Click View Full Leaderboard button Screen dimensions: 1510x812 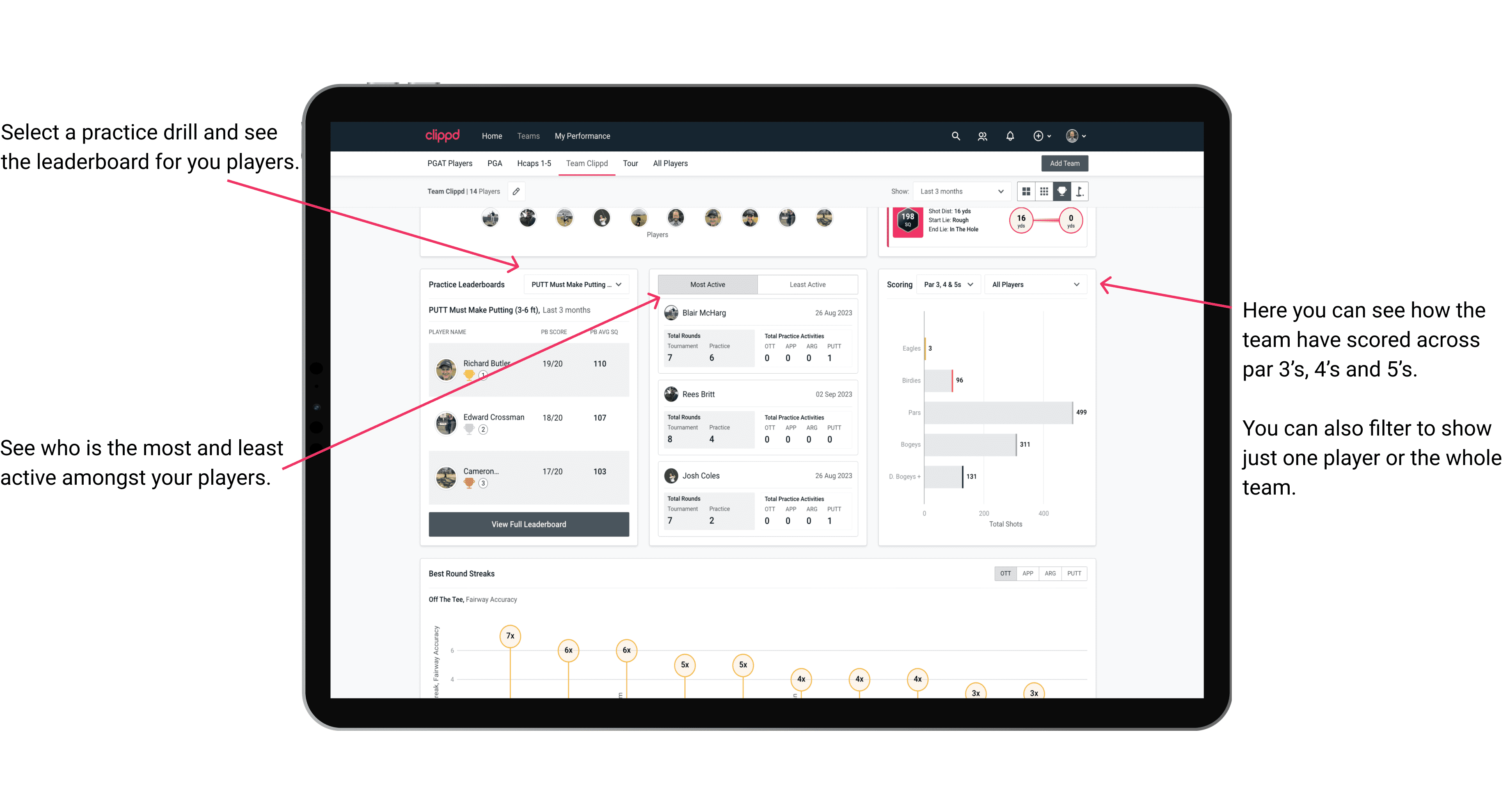[528, 525]
